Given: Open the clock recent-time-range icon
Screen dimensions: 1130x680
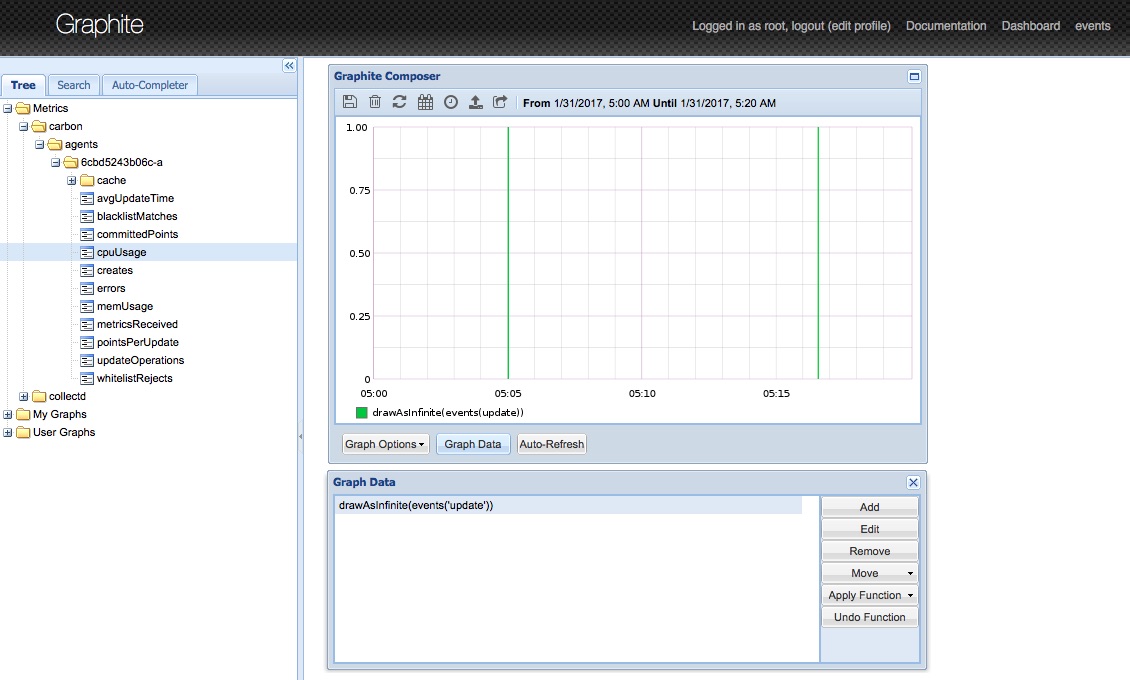Looking at the screenshot, I should [450, 102].
